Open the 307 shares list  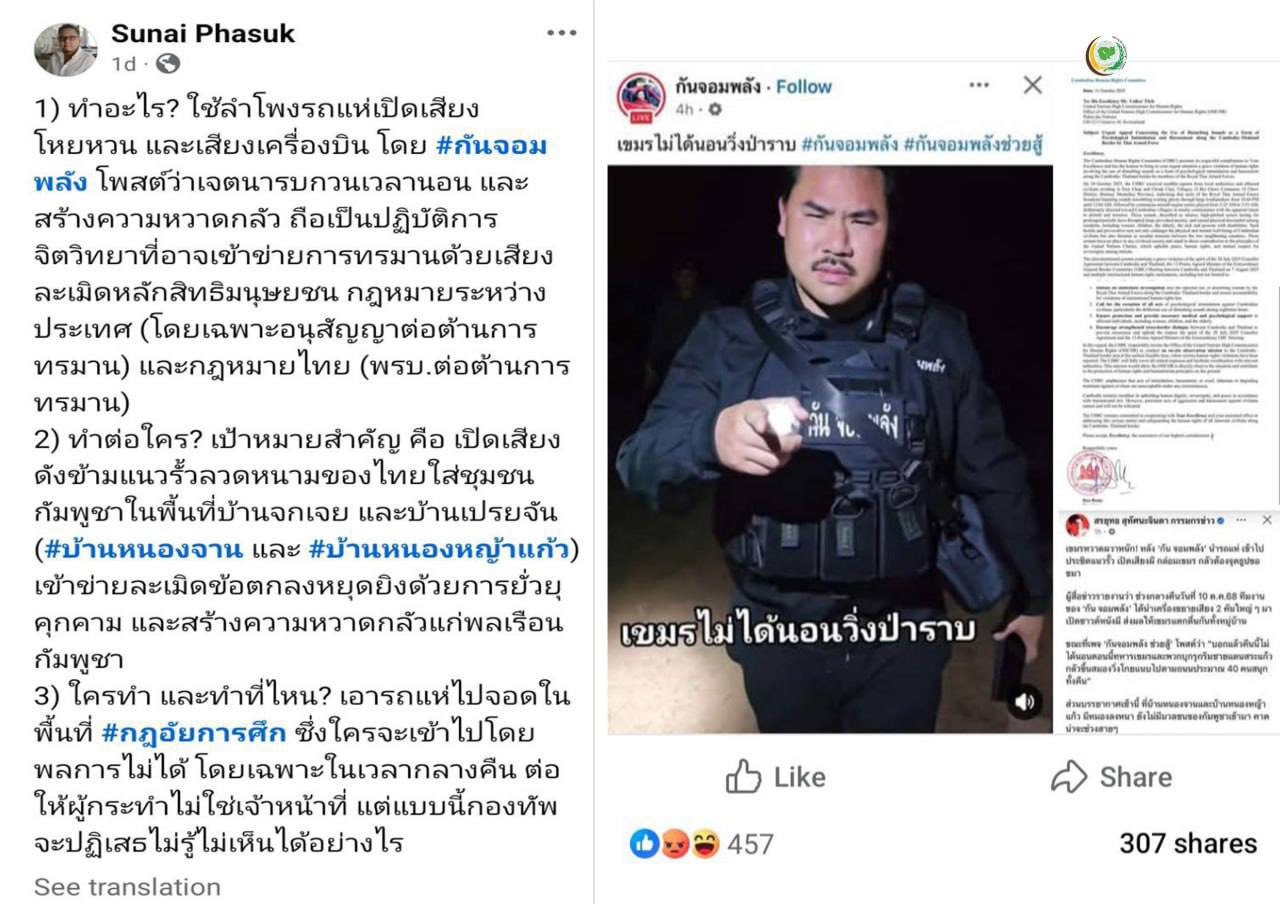(x=1188, y=843)
